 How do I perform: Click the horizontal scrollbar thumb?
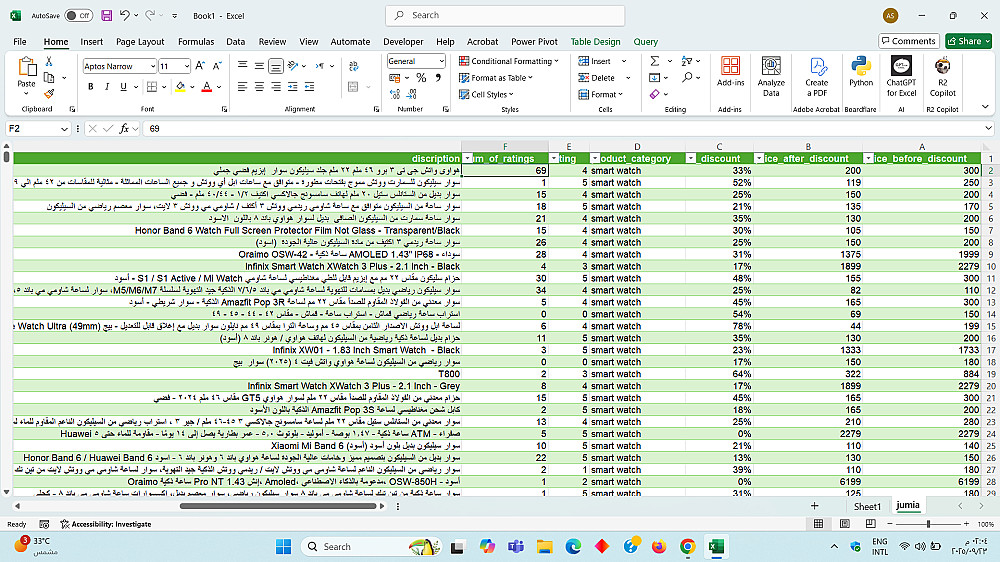[278, 506]
